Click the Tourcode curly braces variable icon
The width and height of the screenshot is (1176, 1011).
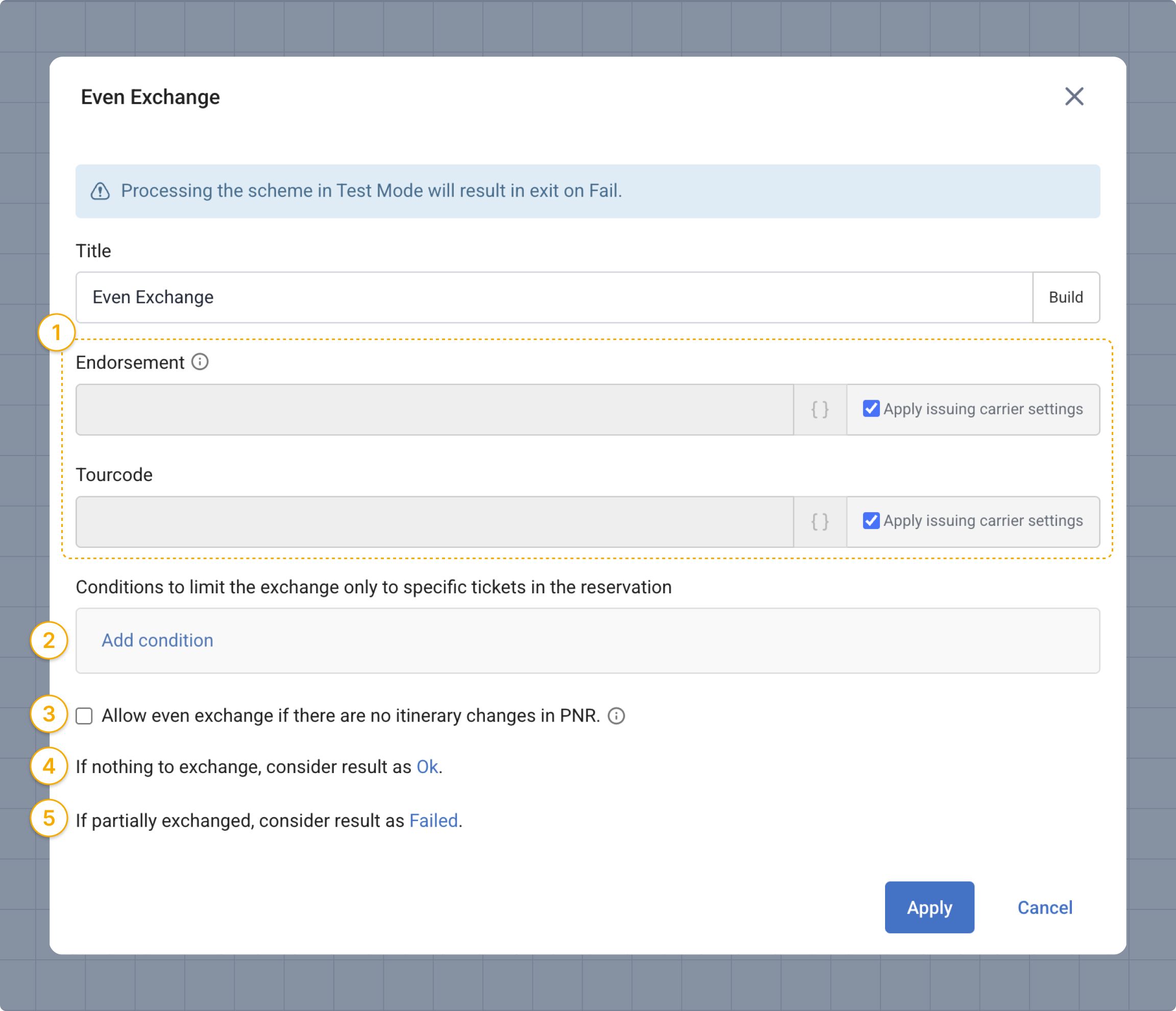tap(820, 521)
